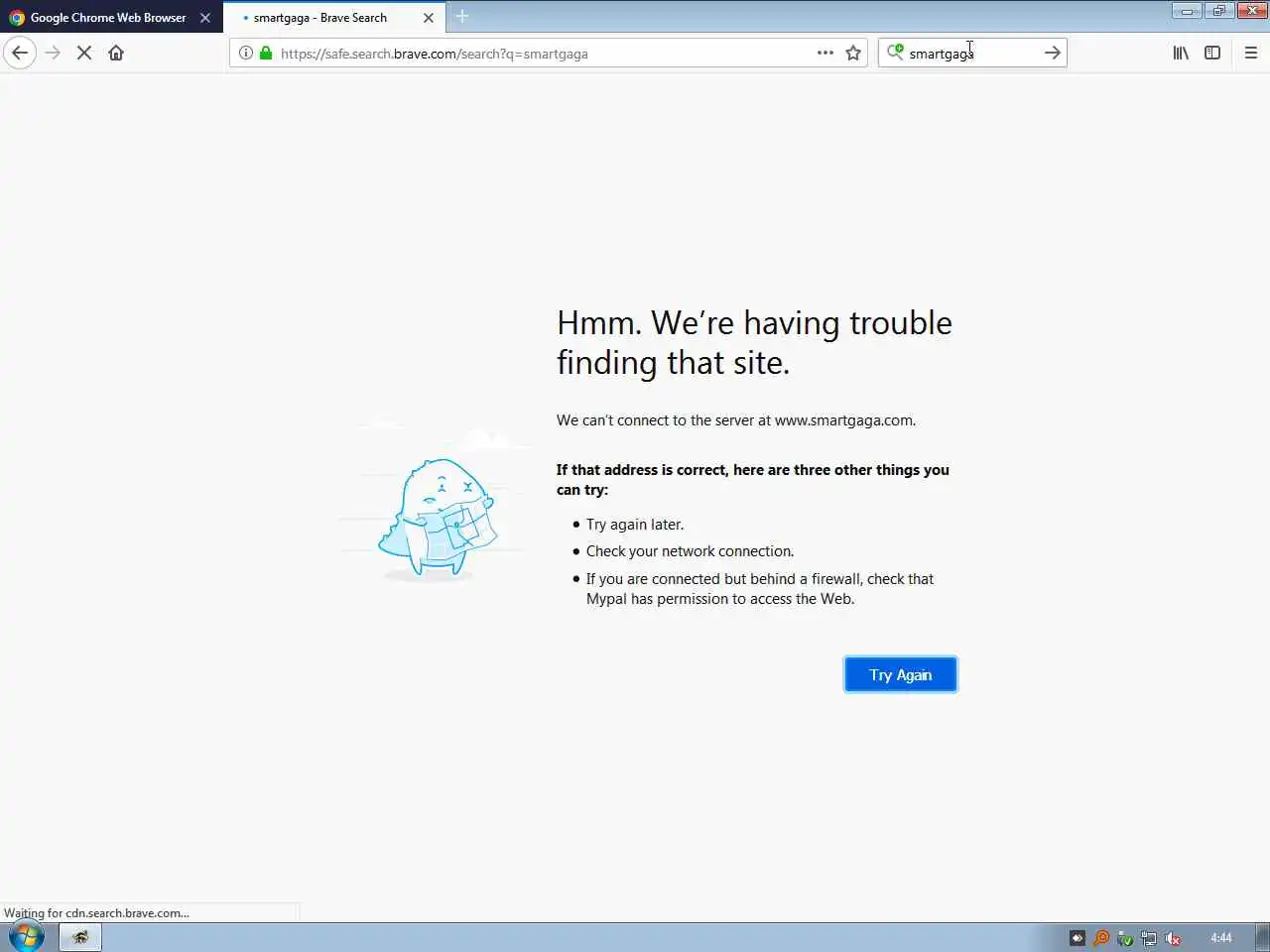
Task: Click status bar "Waiting for cdn.search.brave.com"
Action: point(96,913)
